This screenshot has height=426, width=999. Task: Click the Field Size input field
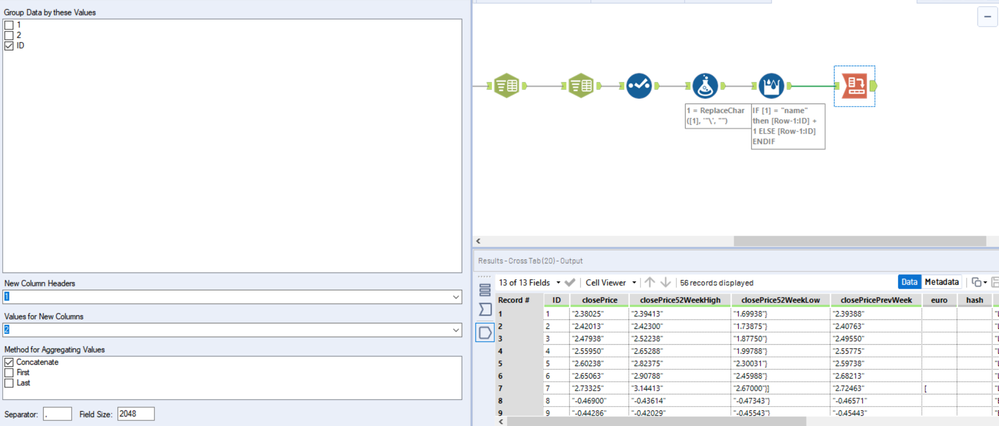pos(136,414)
